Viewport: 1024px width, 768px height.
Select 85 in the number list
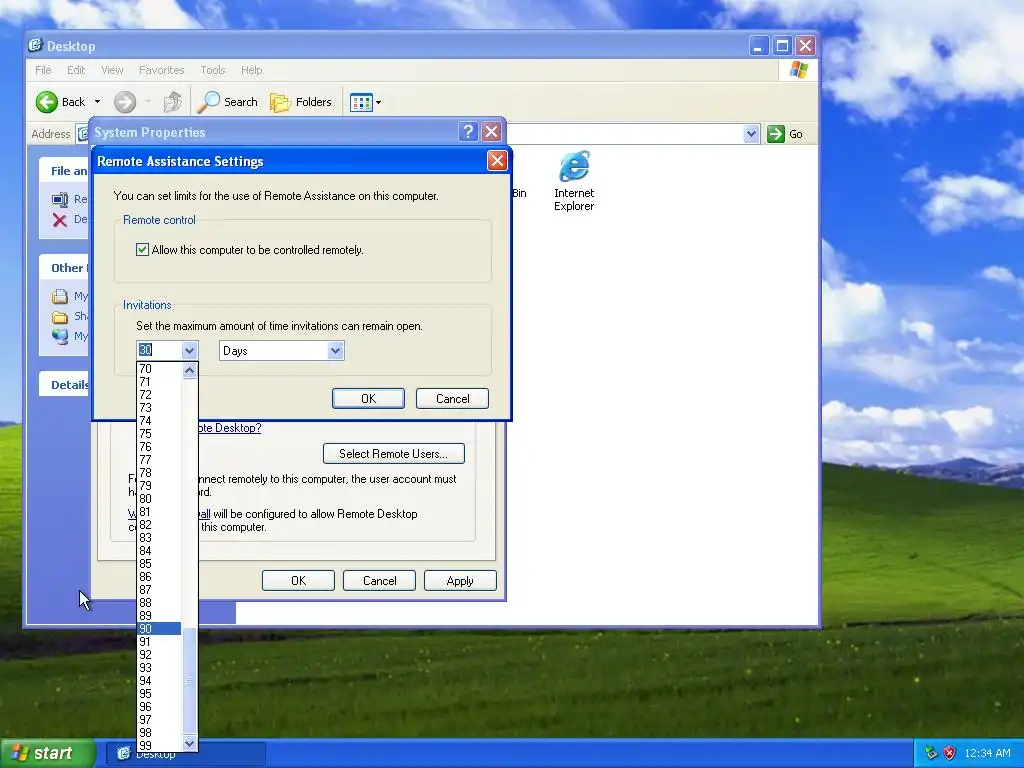(x=159, y=564)
